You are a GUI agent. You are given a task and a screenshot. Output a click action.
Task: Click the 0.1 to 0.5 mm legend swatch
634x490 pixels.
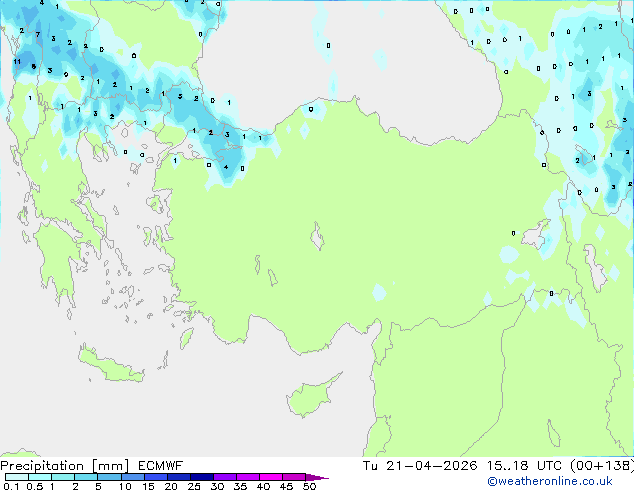(17, 477)
